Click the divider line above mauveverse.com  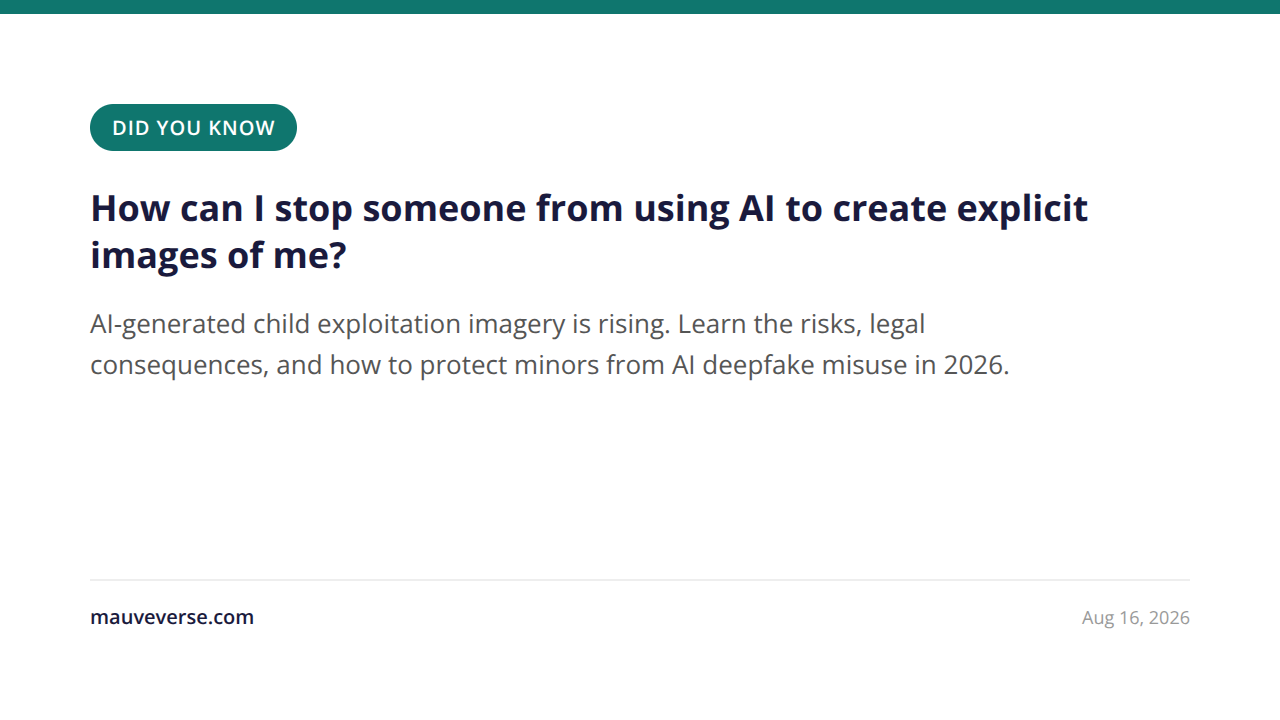[640, 580]
